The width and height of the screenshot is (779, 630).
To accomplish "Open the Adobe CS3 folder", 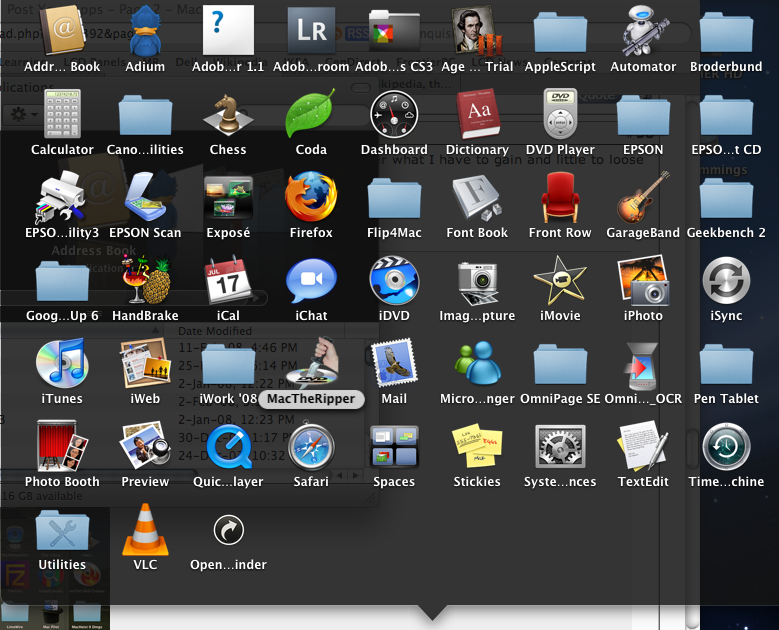I will point(394,31).
